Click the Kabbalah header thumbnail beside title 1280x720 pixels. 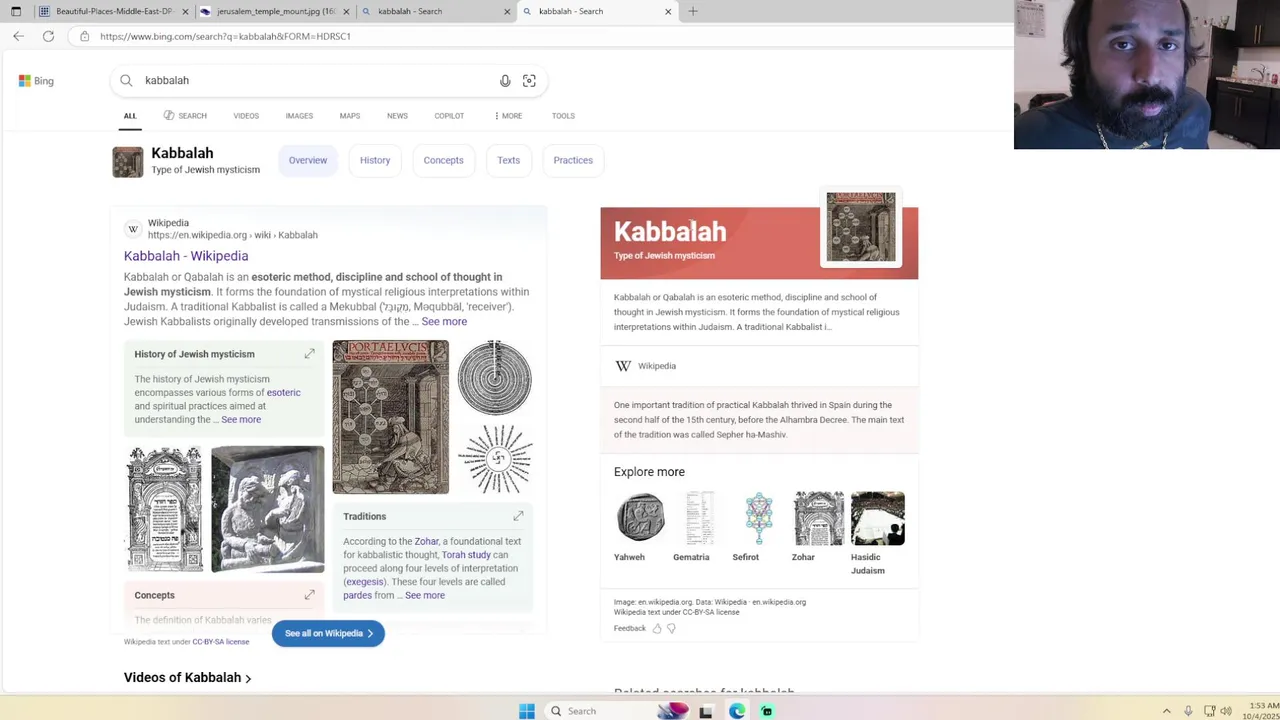[x=128, y=162]
